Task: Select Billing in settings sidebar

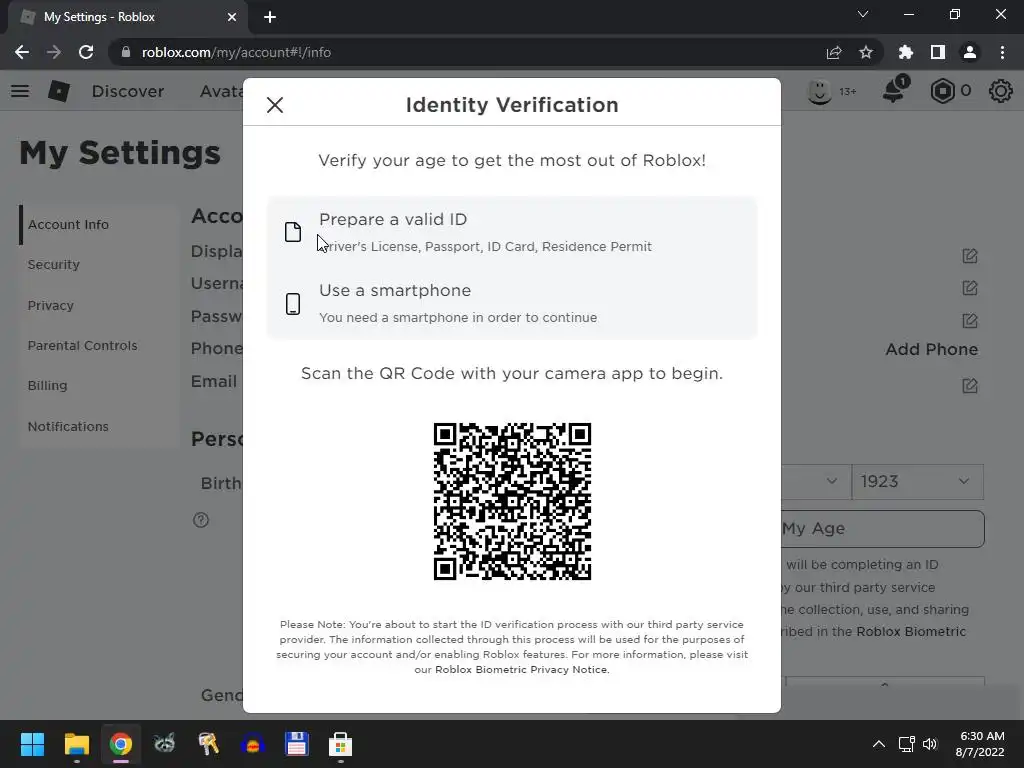Action: [x=47, y=385]
